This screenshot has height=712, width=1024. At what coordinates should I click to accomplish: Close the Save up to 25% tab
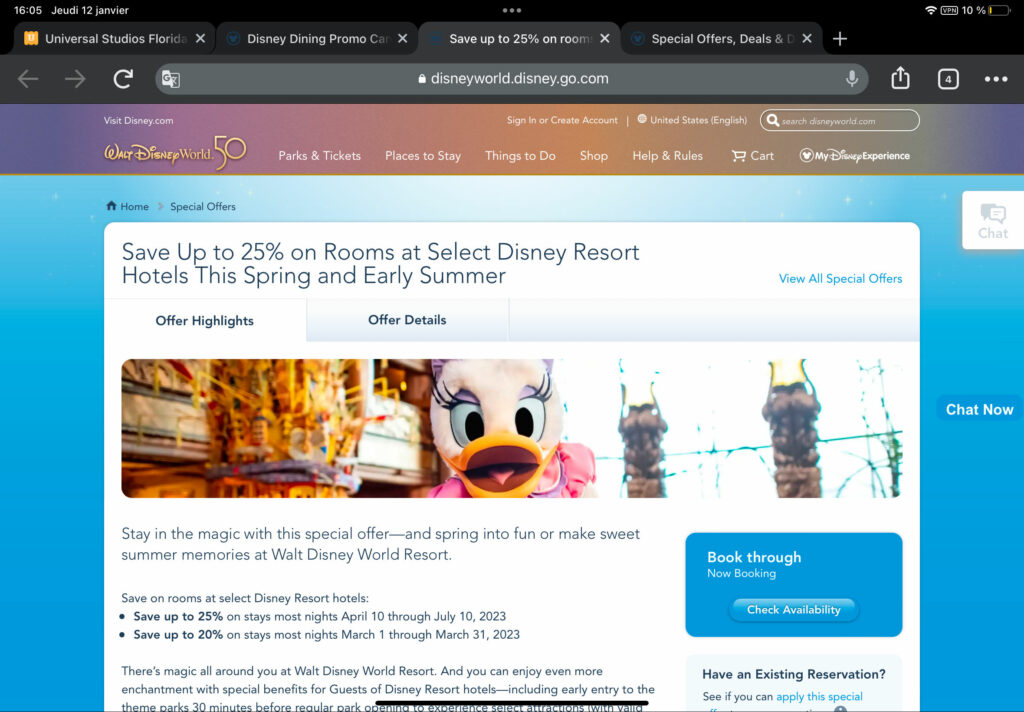coord(605,39)
